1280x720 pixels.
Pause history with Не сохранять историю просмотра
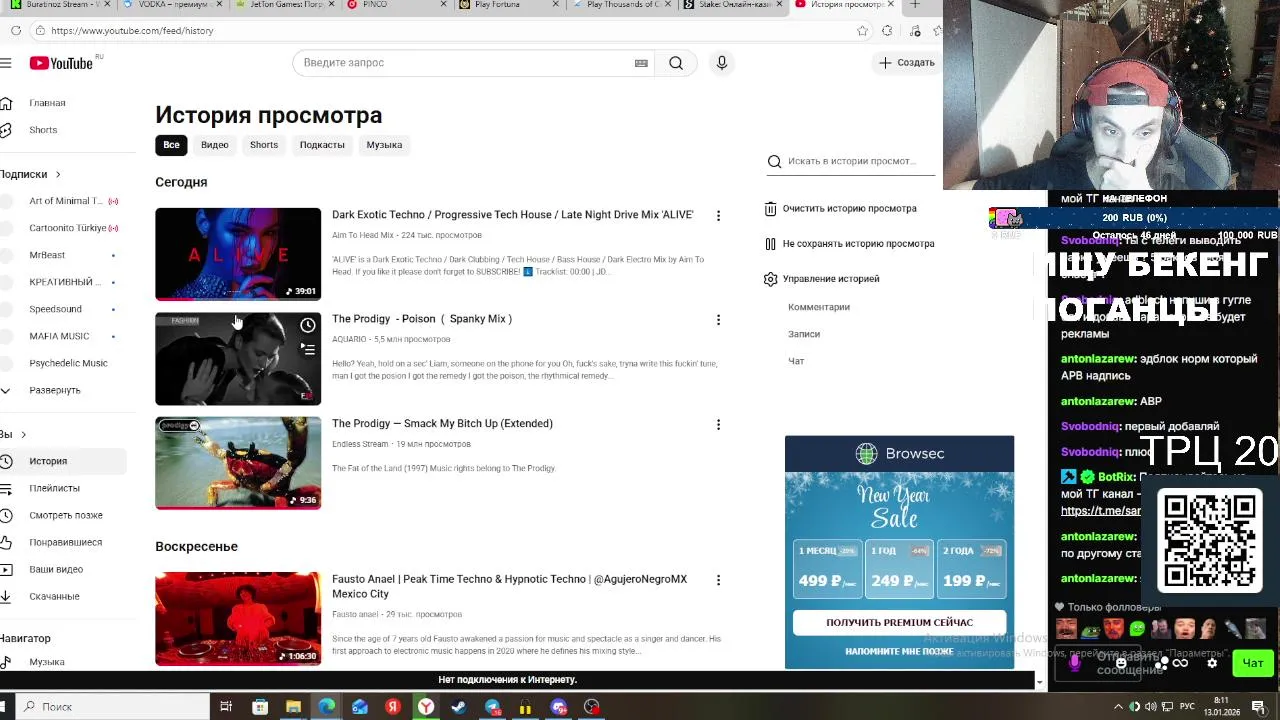(x=849, y=244)
